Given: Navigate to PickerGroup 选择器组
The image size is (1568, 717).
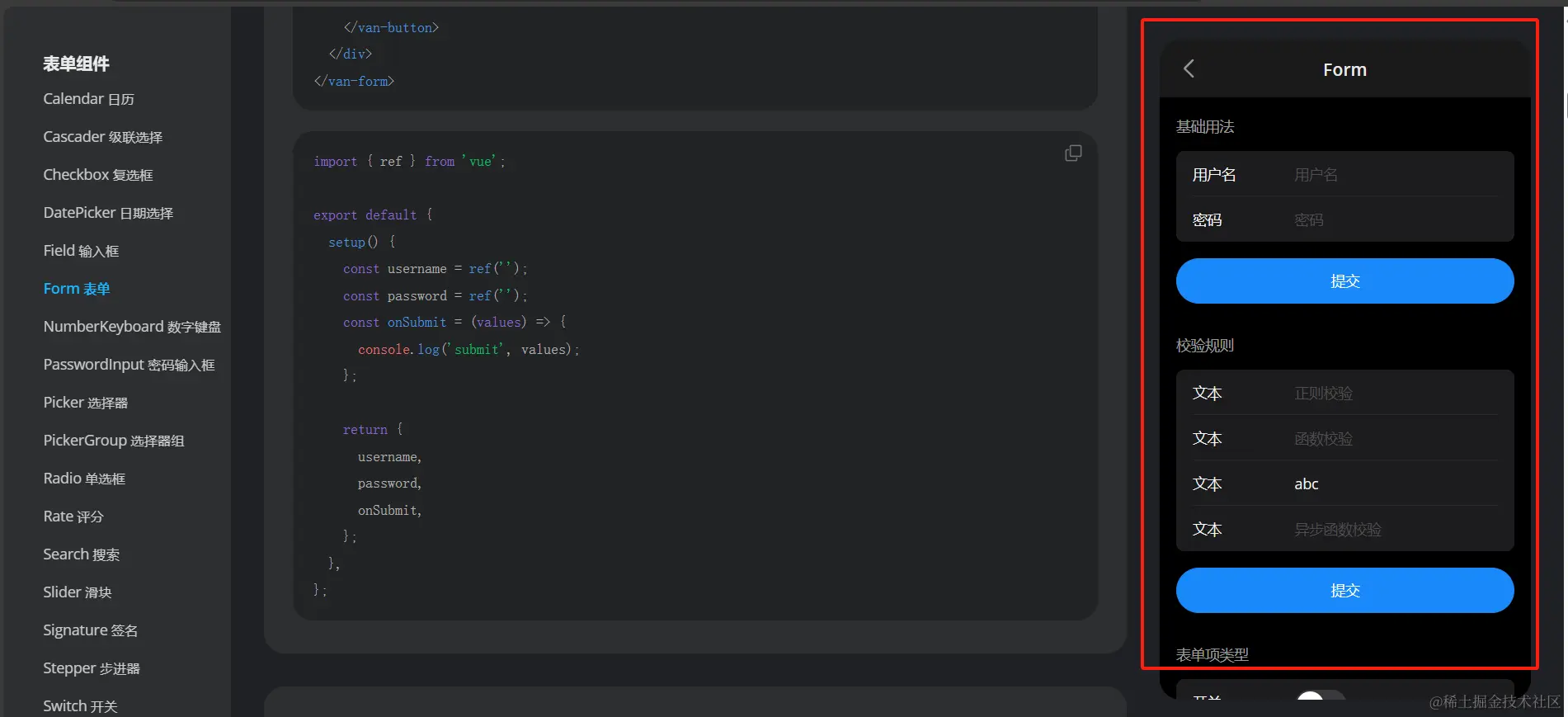Looking at the screenshot, I should [x=114, y=441].
